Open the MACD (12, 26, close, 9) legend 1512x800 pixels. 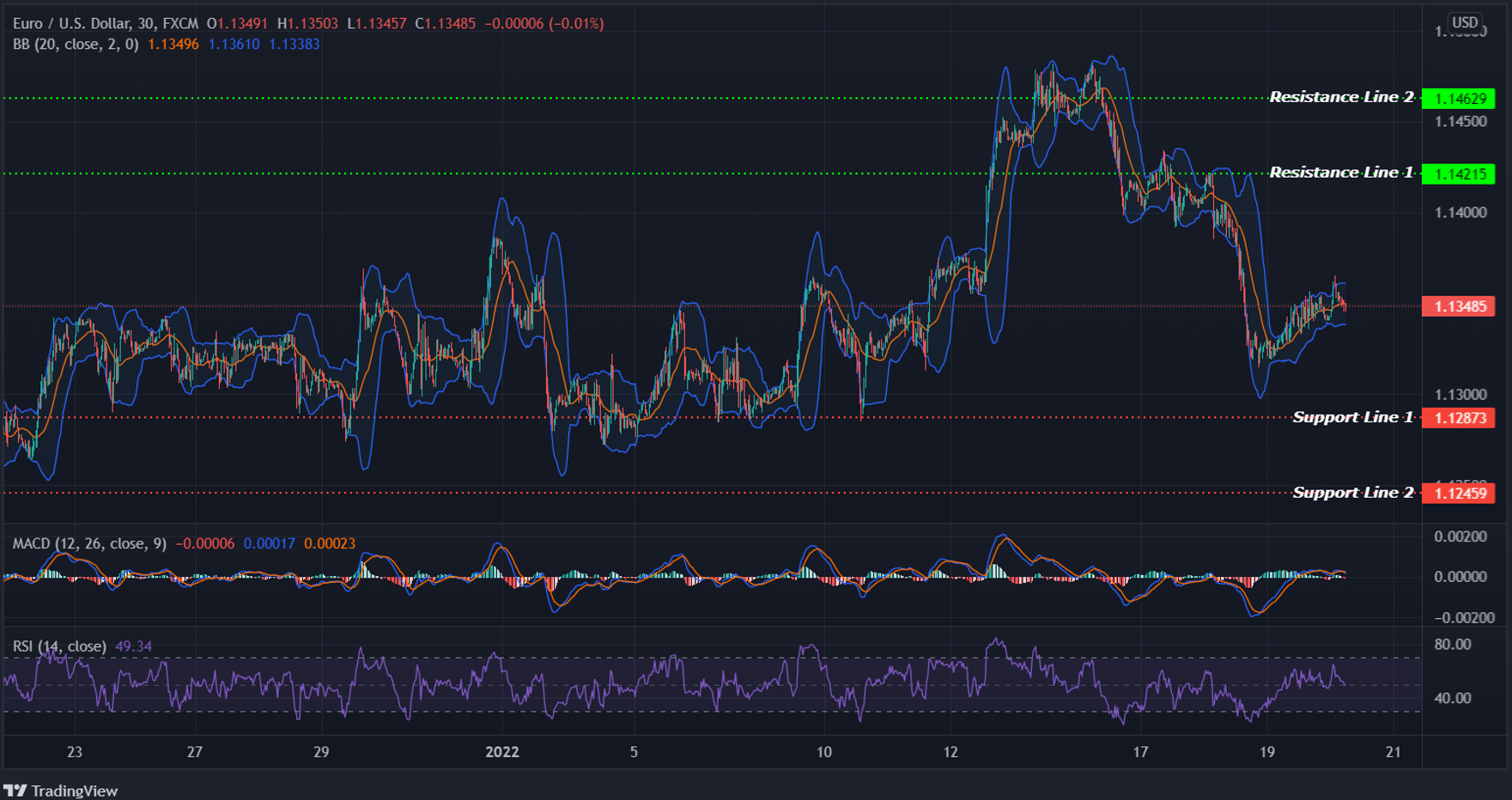pos(88,543)
